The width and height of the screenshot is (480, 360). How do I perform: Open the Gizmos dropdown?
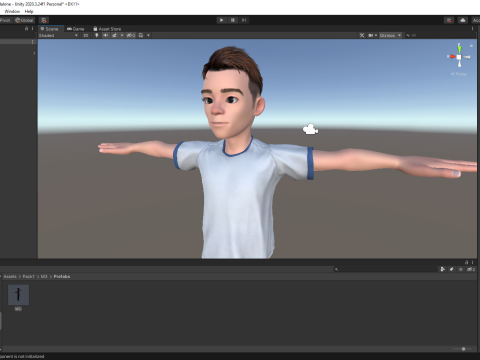(390, 35)
